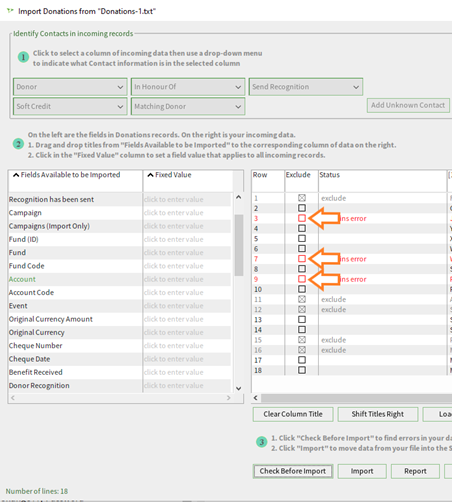Open the Soft Credit dropdown
The width and height of the screenshot is (452, 502).
(70, 106)
